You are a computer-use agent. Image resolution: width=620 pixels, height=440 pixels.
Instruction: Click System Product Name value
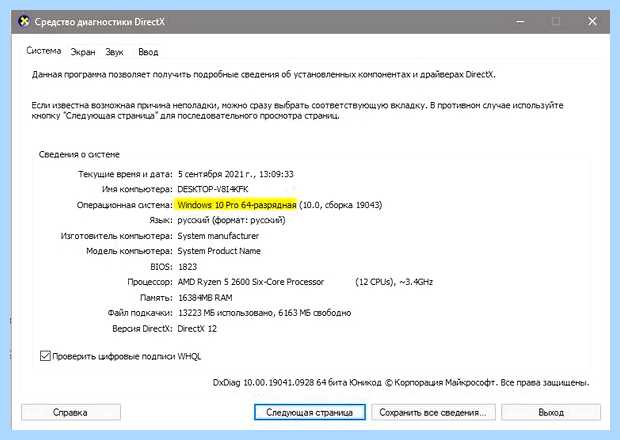(x=219, y=251)
